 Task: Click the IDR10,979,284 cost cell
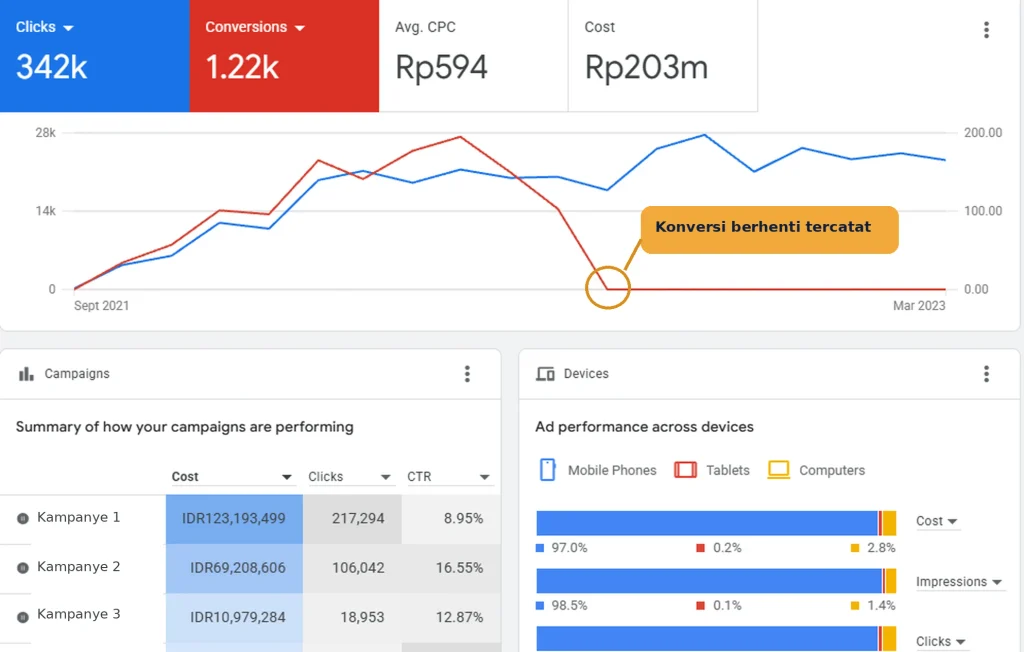coord(234,617)
